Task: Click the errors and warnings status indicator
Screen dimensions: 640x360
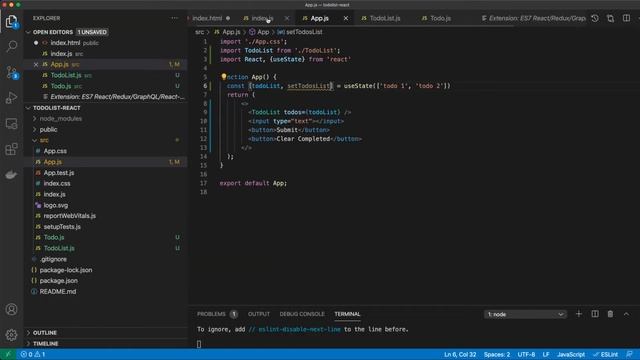Action: coord(33,354)
